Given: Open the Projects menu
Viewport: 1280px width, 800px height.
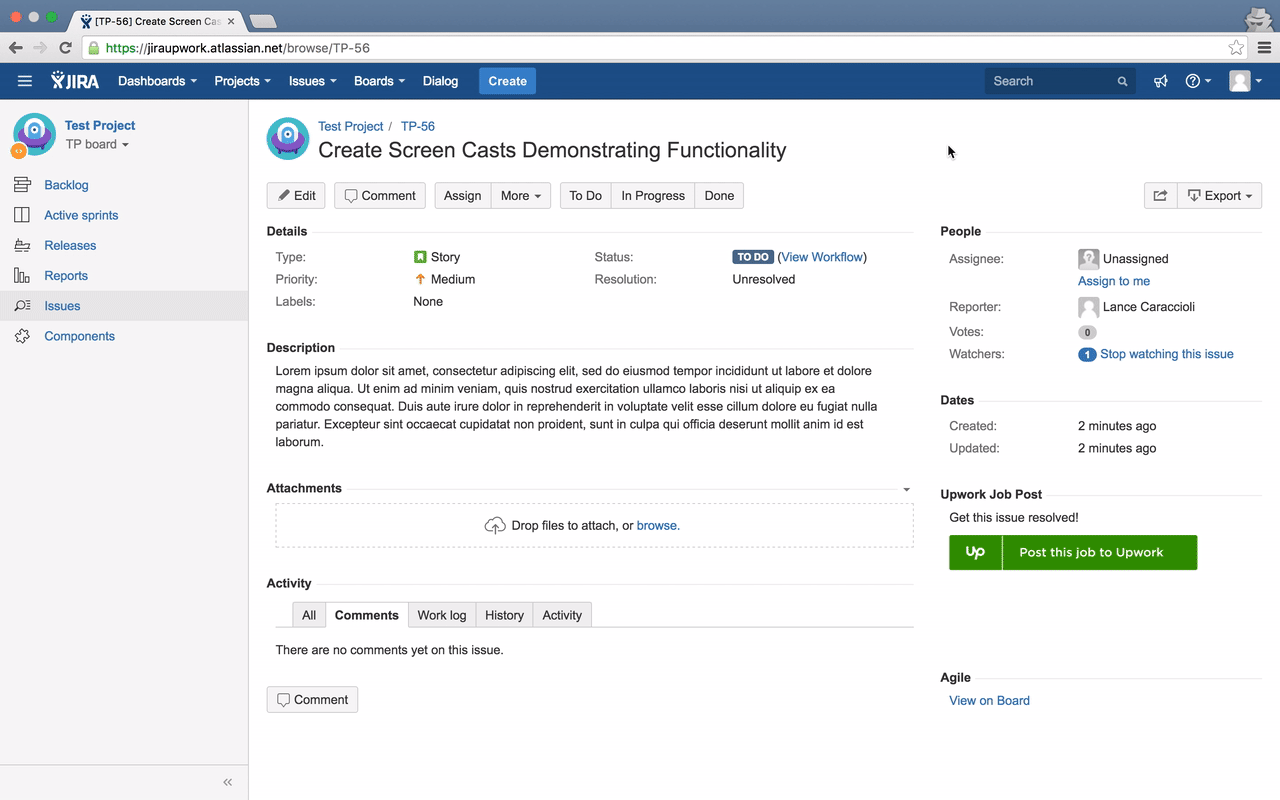Looking at the screenshot, I should coord(242,81).
